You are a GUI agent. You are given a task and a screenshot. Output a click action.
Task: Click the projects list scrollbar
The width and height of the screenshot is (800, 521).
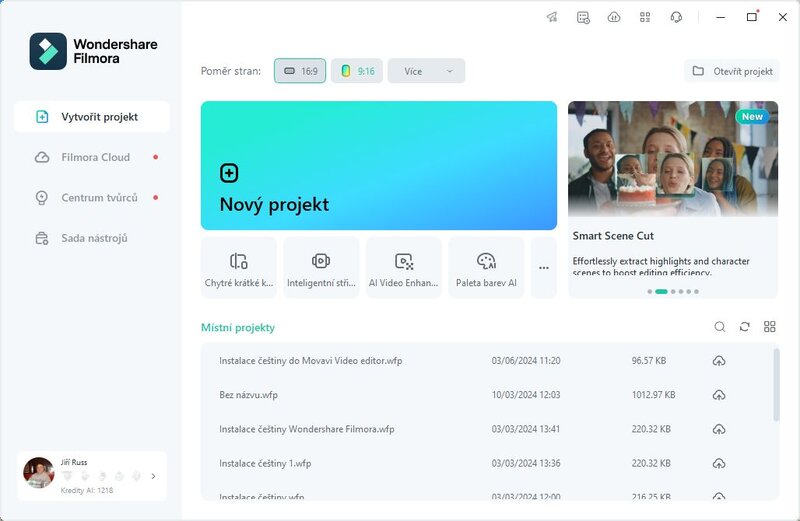point(776,385)
